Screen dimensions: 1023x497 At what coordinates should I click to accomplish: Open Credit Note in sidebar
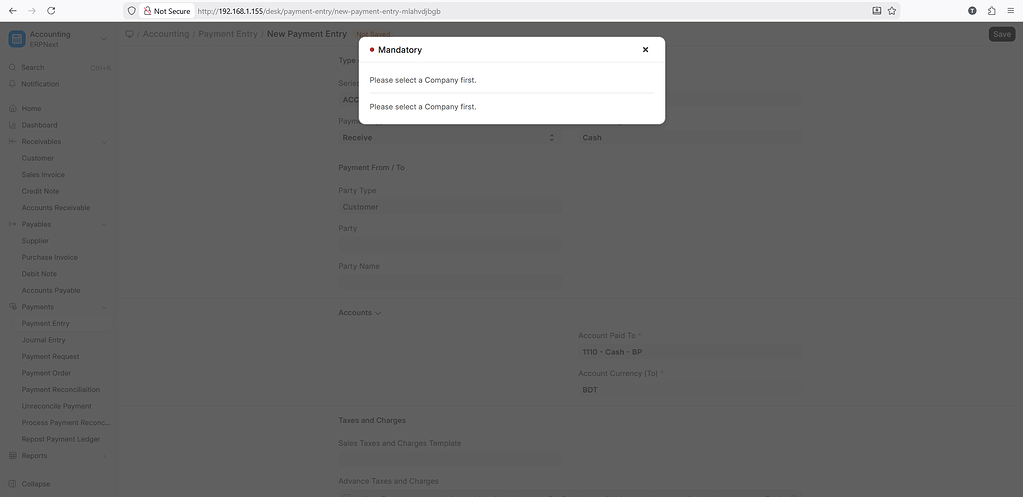click(x=40, y=191)
